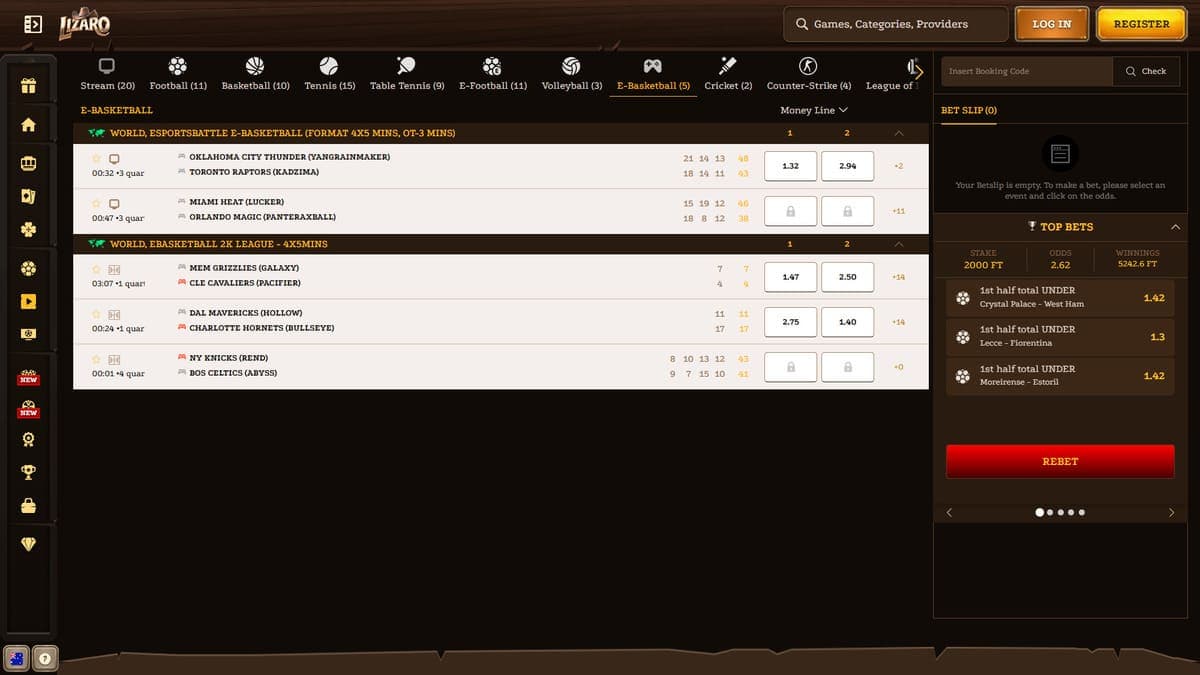Open the Money Line market dropdown
Image resolution: width=1200 pixels, height=675 pixels.
coord(814,110)
